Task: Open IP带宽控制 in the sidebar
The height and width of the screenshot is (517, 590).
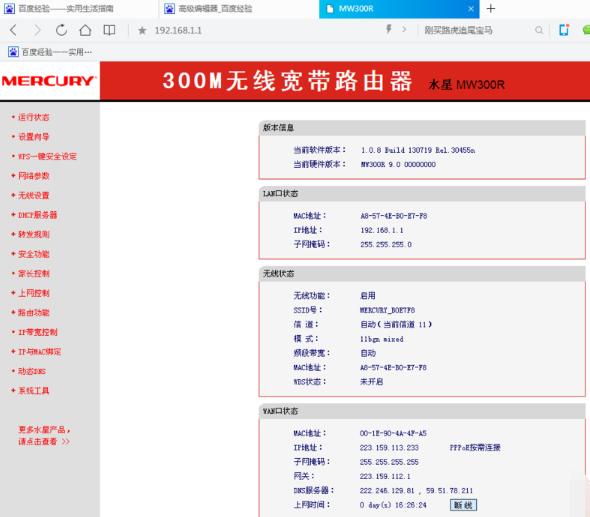Action: click(38, 332)
